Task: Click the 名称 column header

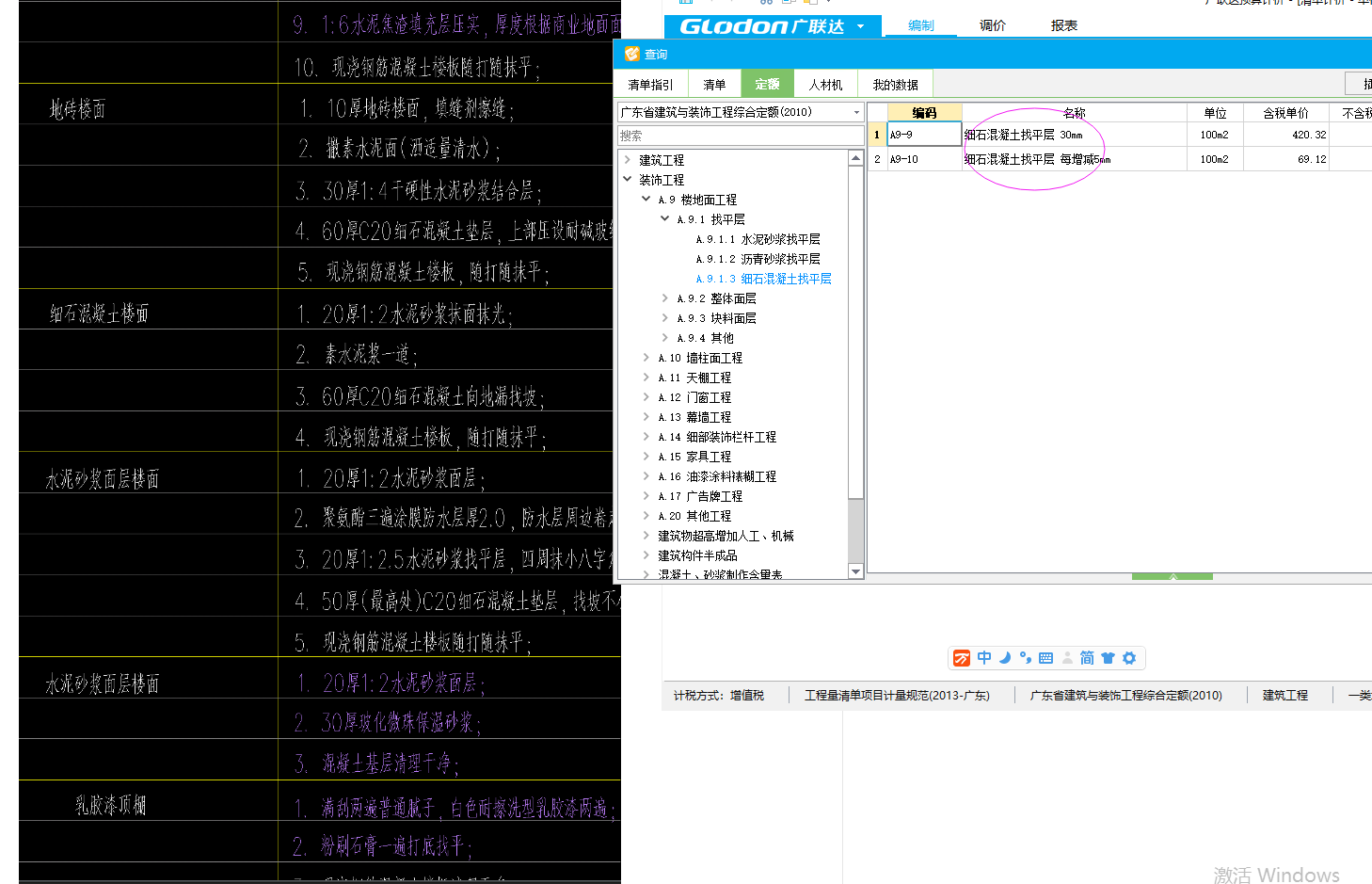Action: (x=1074, y=113)
